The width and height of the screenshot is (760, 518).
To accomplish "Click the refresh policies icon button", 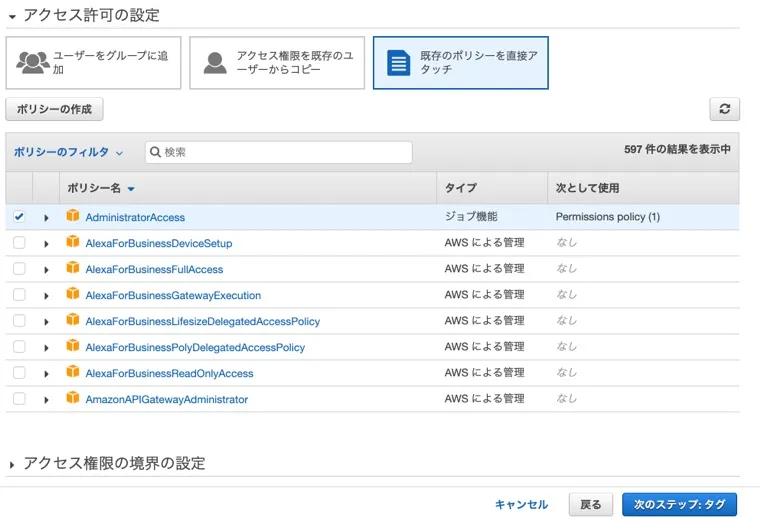I will (x=724, y=110).
